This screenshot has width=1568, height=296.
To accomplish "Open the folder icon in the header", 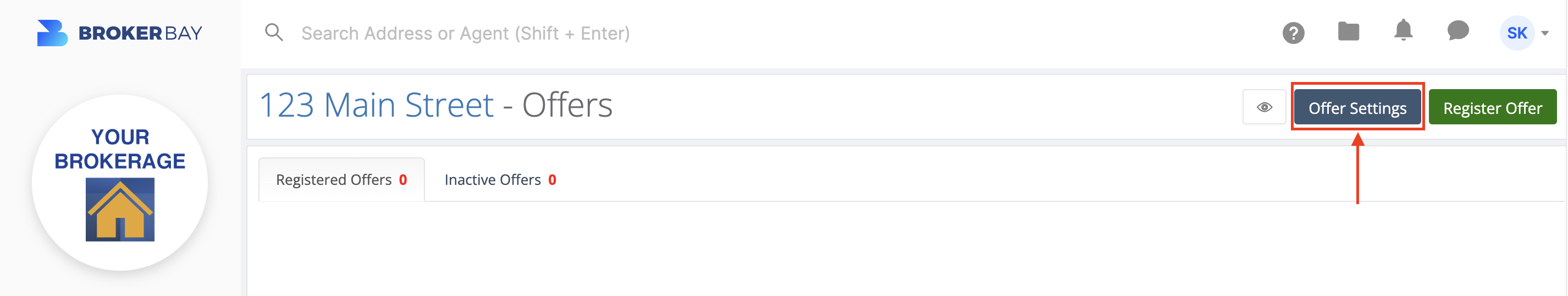I will [1348, 31].
